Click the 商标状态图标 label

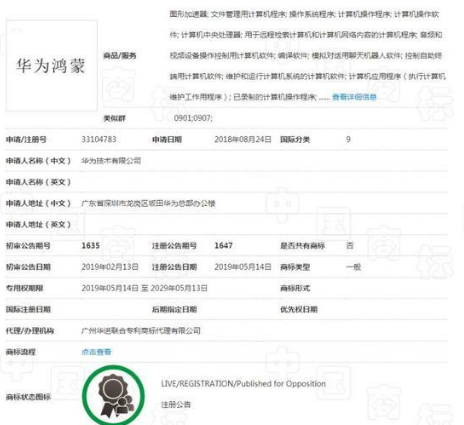click(x=28, y=397)
